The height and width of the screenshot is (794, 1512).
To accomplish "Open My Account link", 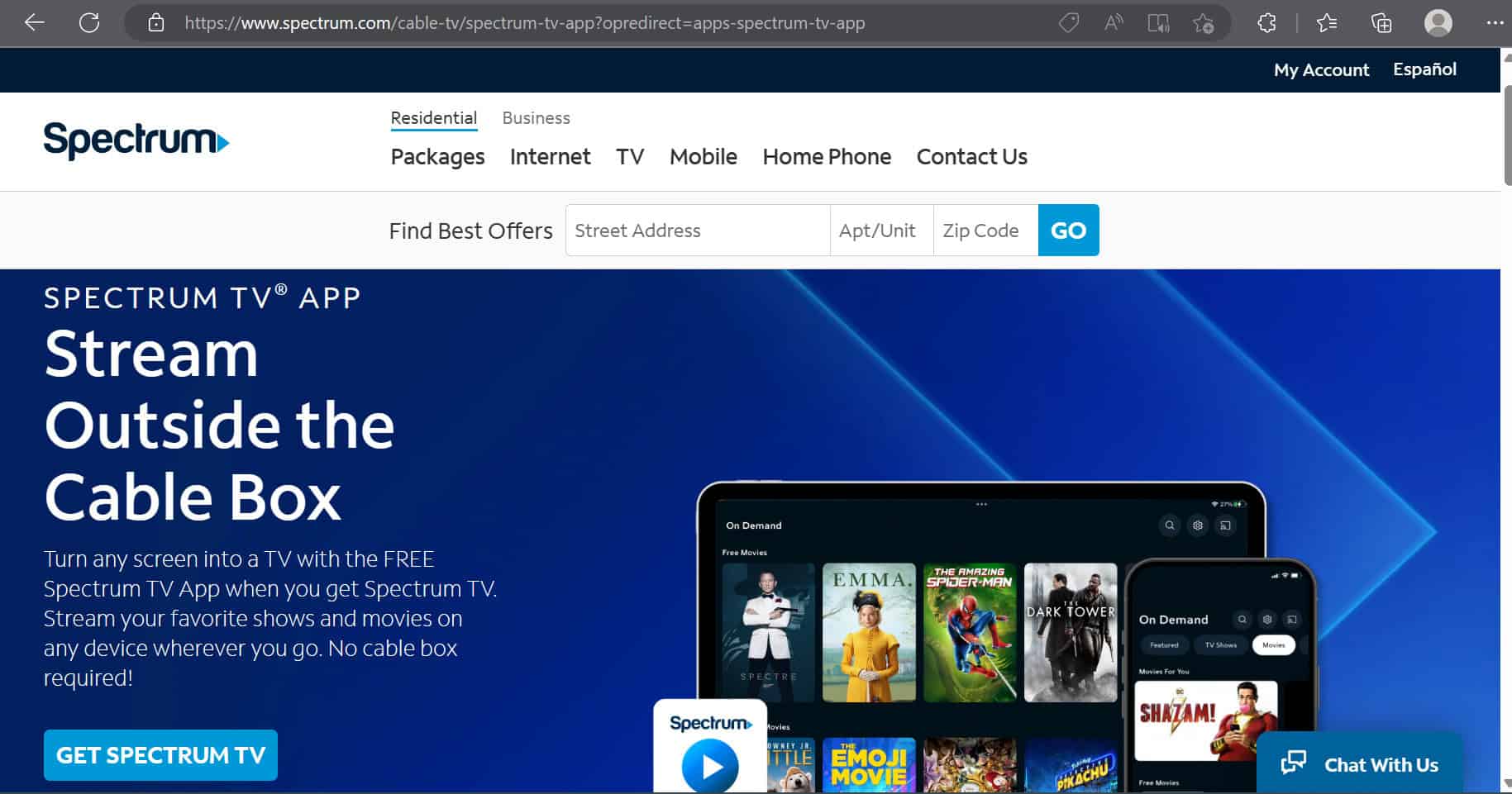I will pyautogui.click(x=1321, y=70).
